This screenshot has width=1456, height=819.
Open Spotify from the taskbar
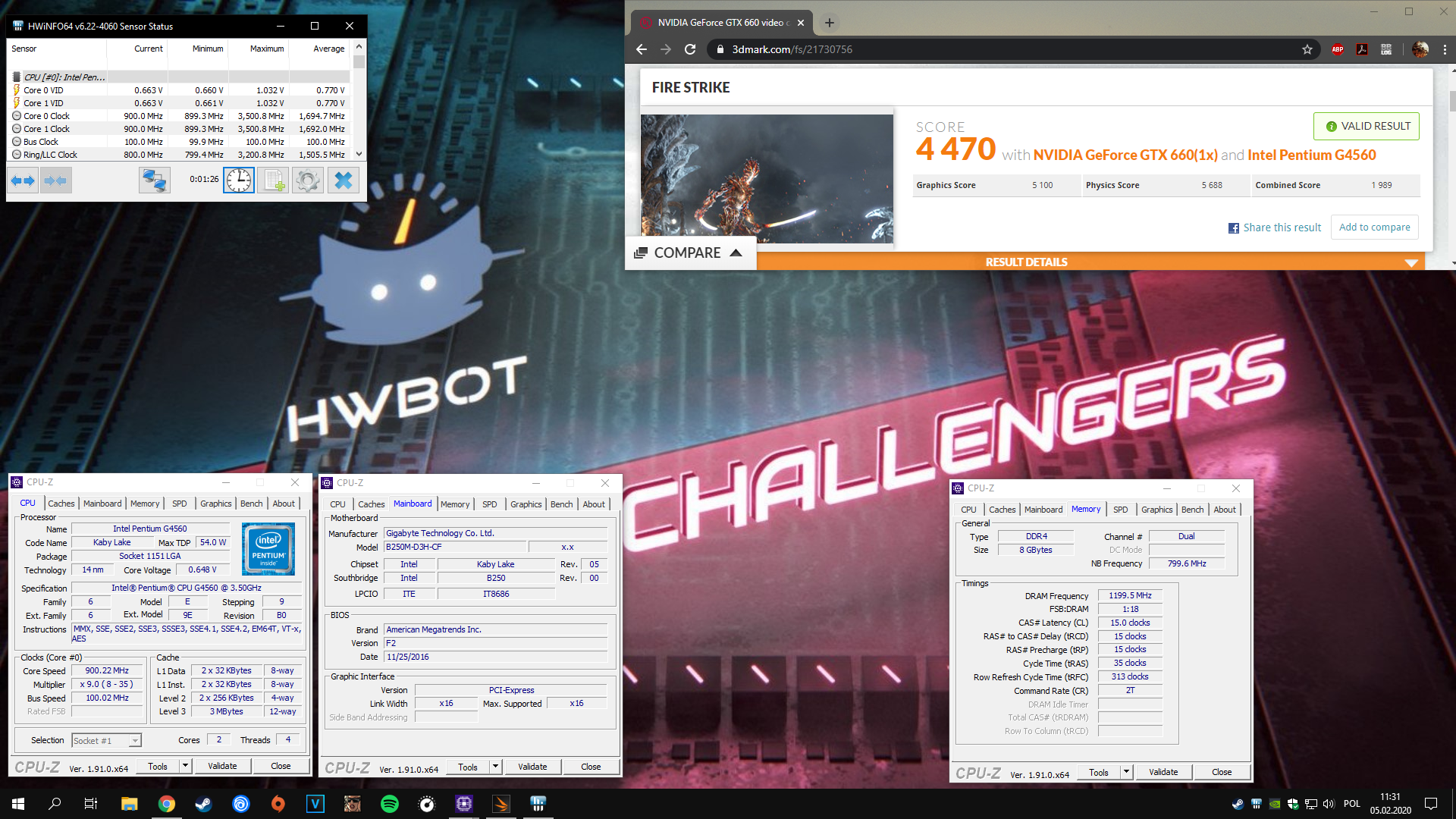390,804
